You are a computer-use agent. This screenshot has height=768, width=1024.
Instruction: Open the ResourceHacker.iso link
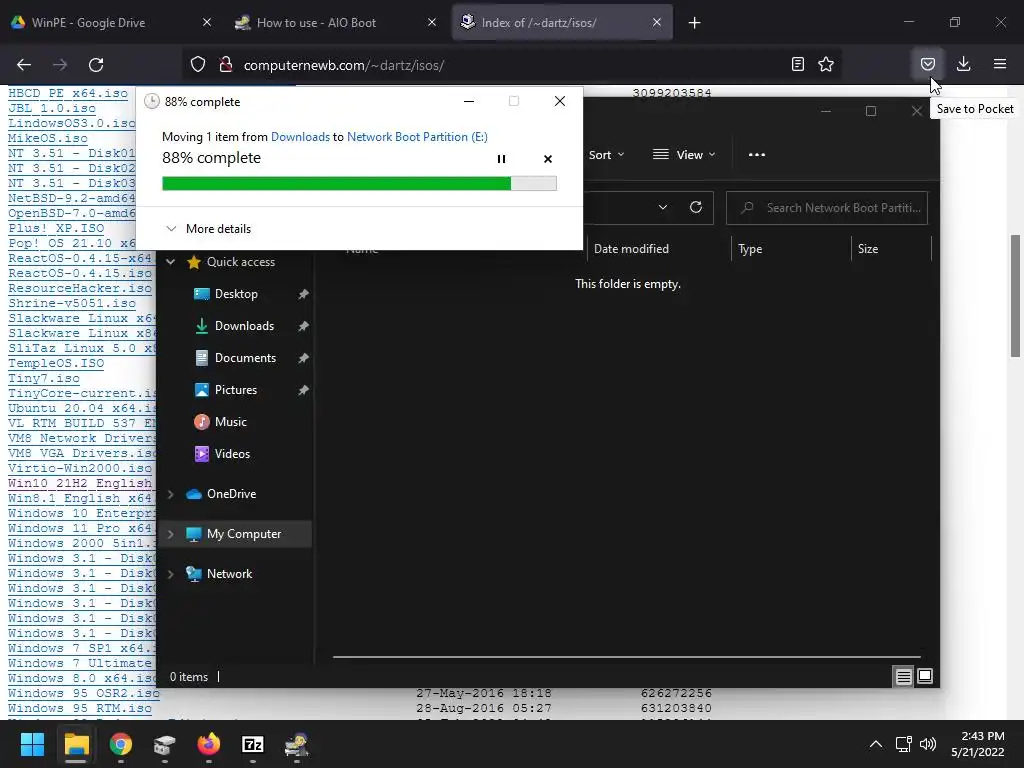(80, 288)
